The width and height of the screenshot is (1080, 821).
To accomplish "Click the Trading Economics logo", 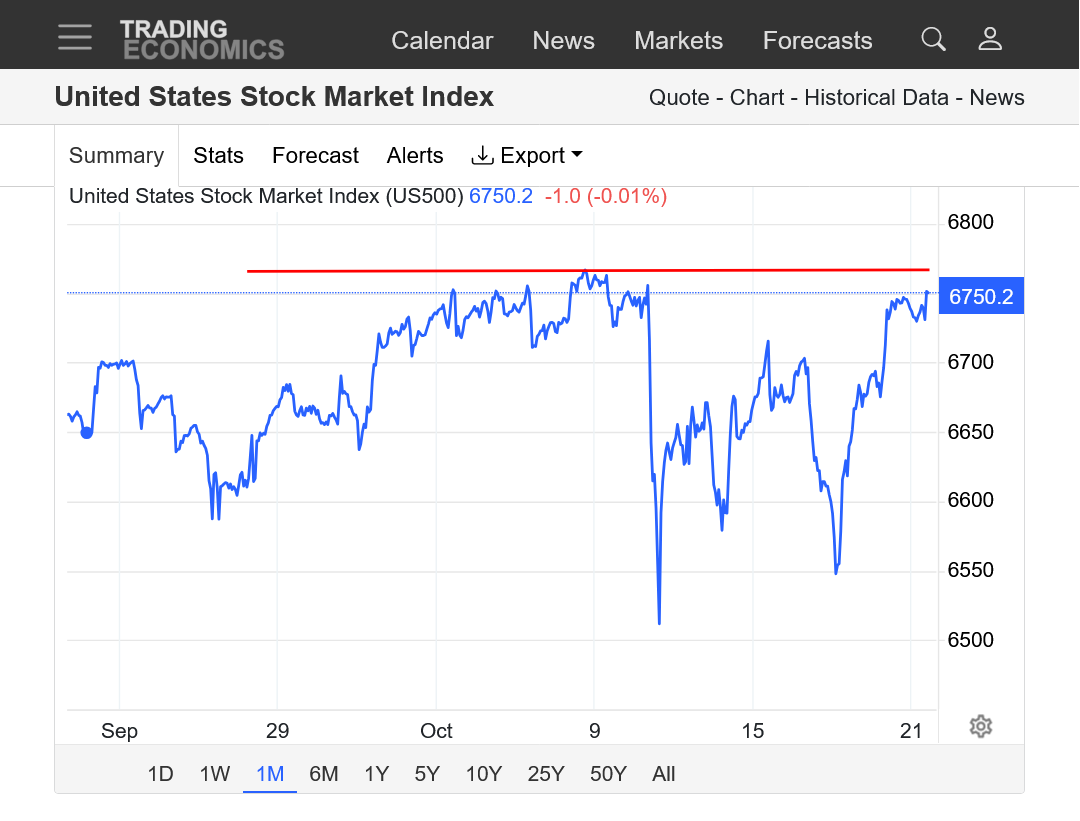I will coord(202,40).
